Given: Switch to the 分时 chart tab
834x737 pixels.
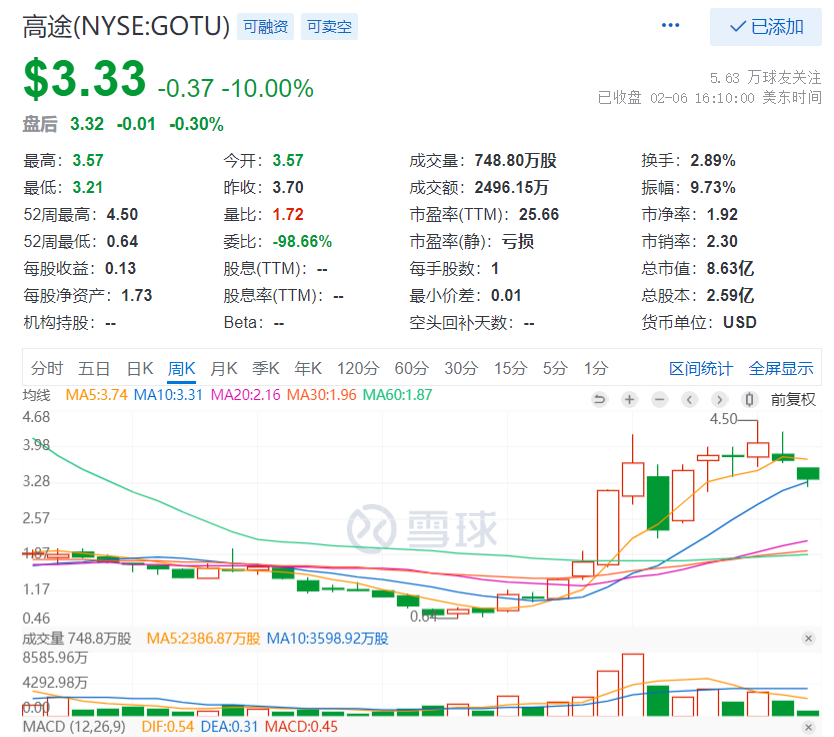Looking at the screenshot, I should pyautogui.click(x=47, y=368).
